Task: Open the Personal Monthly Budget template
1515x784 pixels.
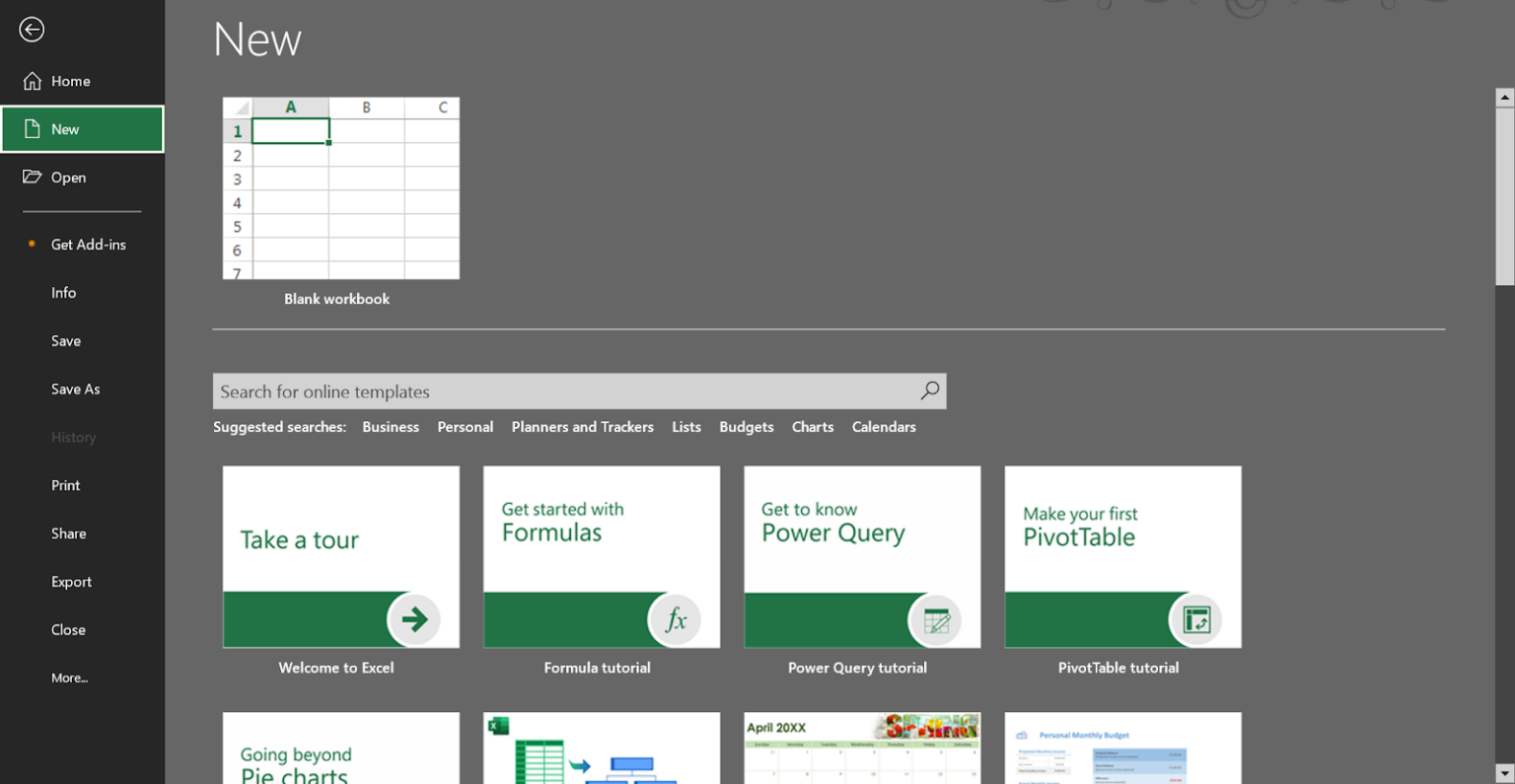Action: pyautogui.click(x=1122, y=748)
